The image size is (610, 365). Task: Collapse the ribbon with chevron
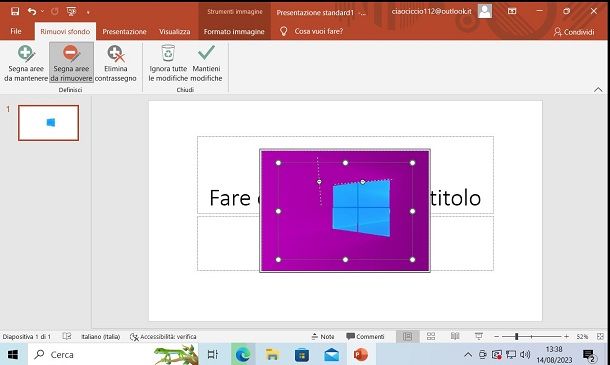point(598,89)
